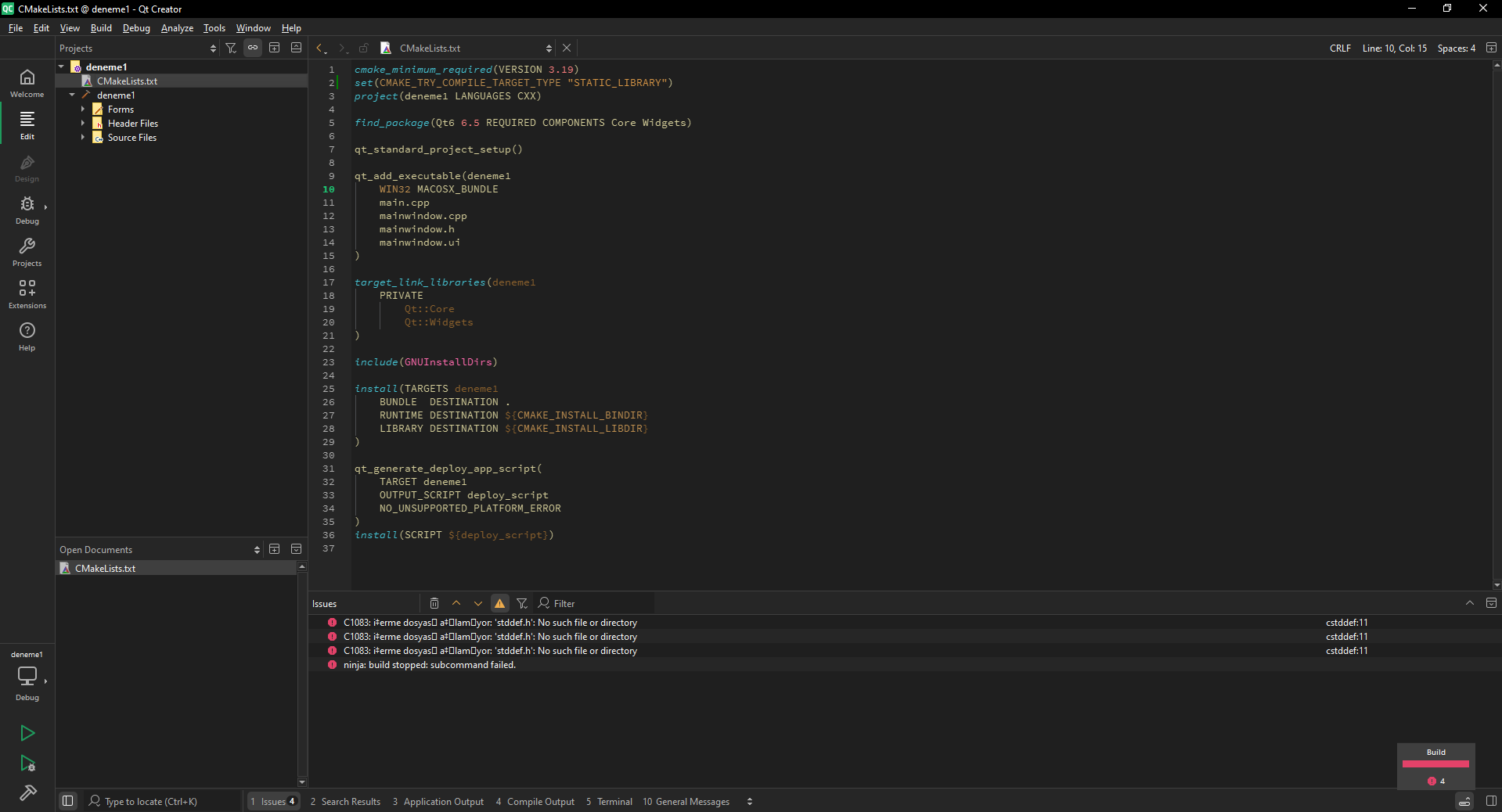This screenshot has height=812, width=1502.
Task: Open the Window menu
Action: pos(254,28)
